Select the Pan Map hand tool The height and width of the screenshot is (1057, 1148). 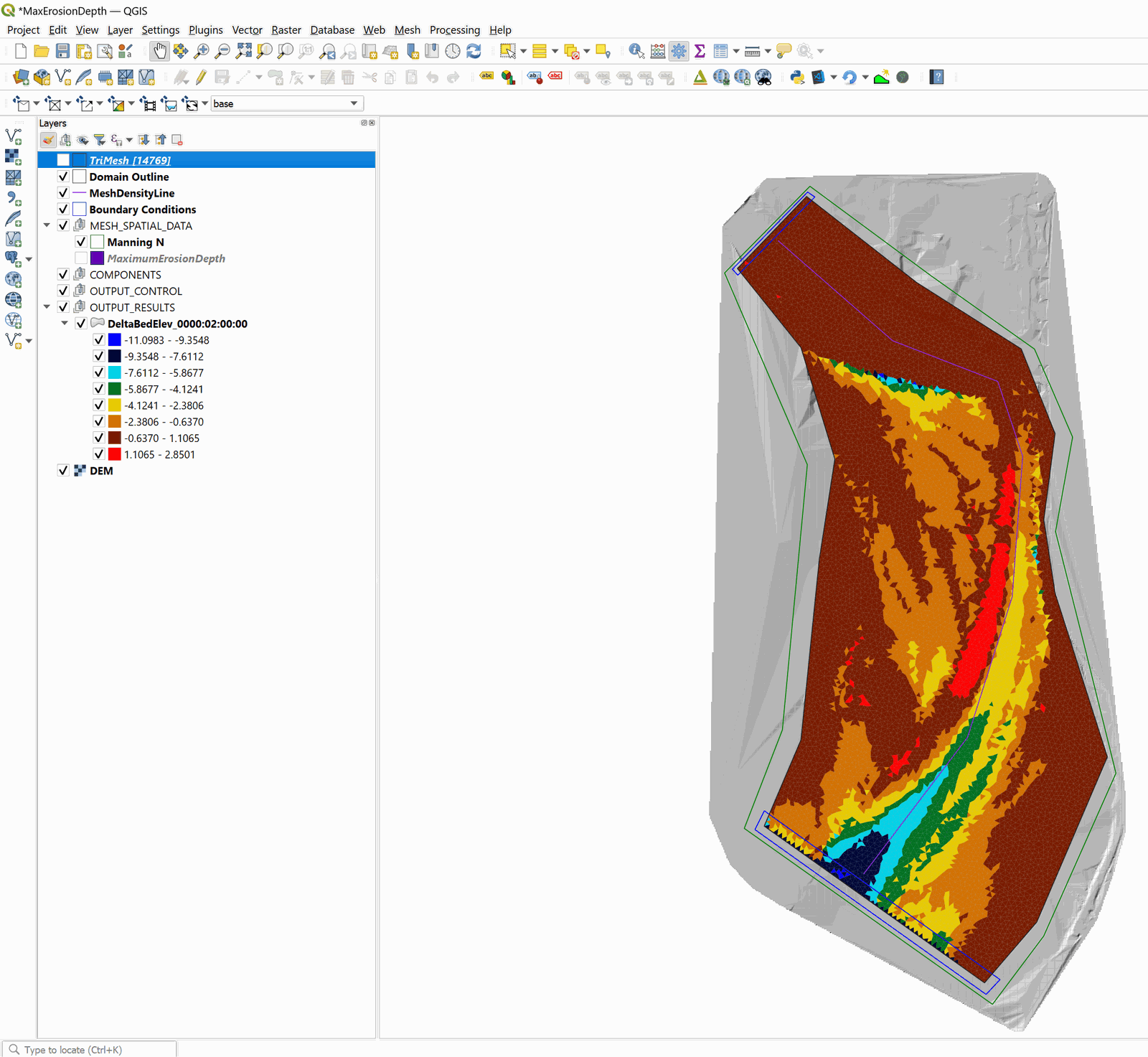pos(159,51)
